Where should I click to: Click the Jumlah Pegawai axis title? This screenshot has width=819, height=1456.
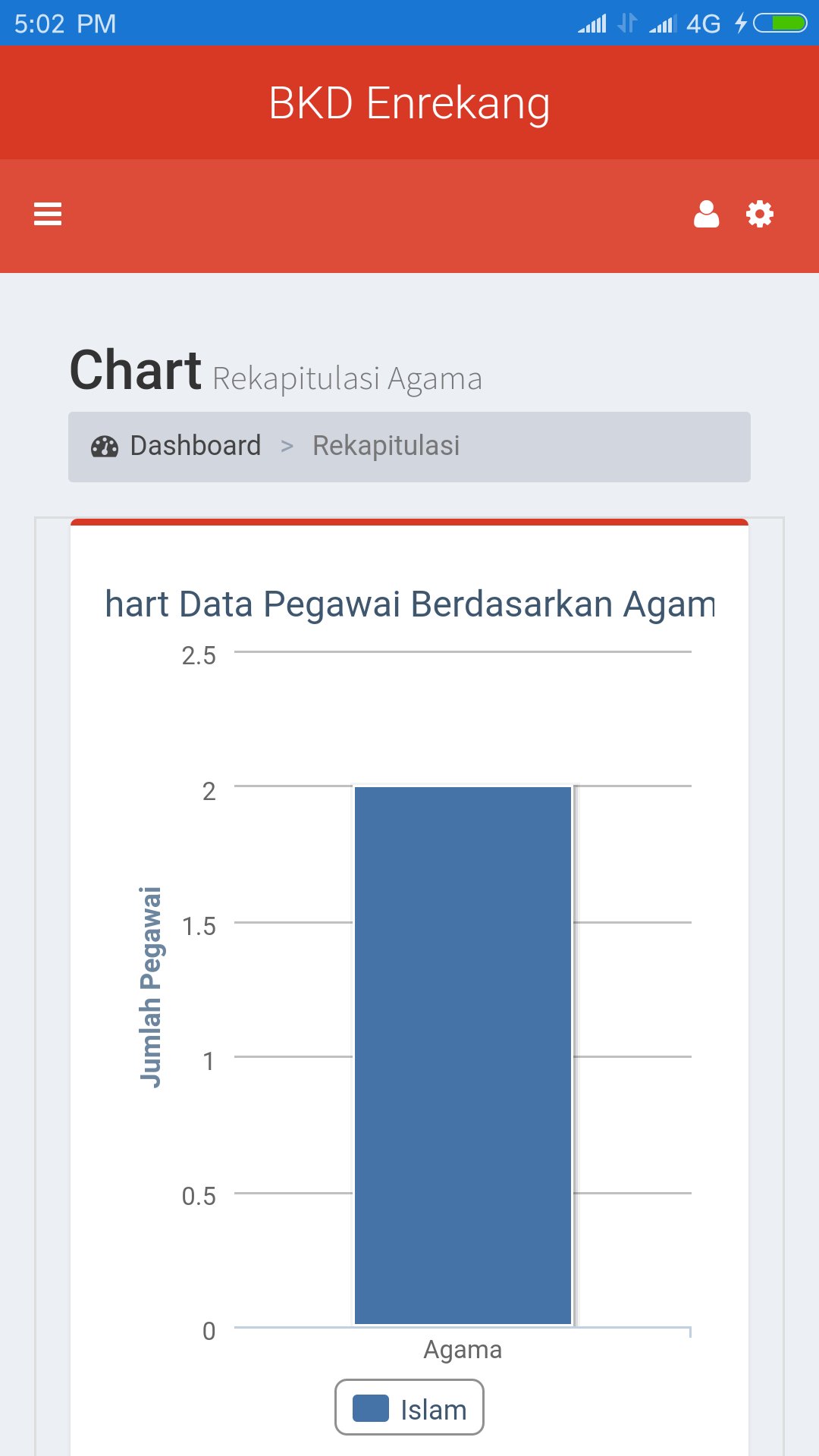(151, 987)
